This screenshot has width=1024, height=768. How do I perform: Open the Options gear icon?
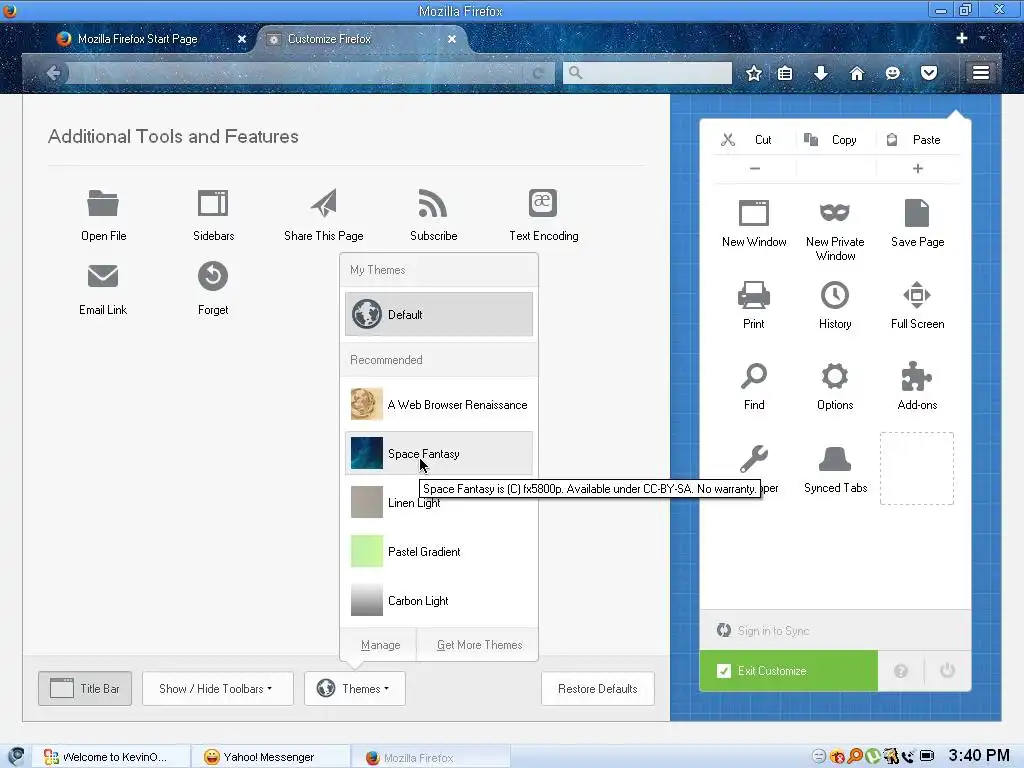pos(835,376)
